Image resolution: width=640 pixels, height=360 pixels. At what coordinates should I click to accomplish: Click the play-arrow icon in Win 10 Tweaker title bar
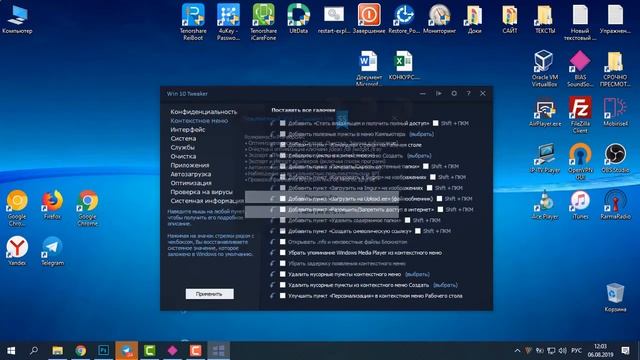pyautogui.click(x=439, y=93)
